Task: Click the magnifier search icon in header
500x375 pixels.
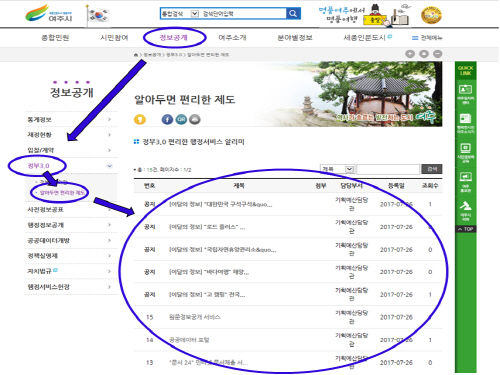Action: click(x=293, y=14)
